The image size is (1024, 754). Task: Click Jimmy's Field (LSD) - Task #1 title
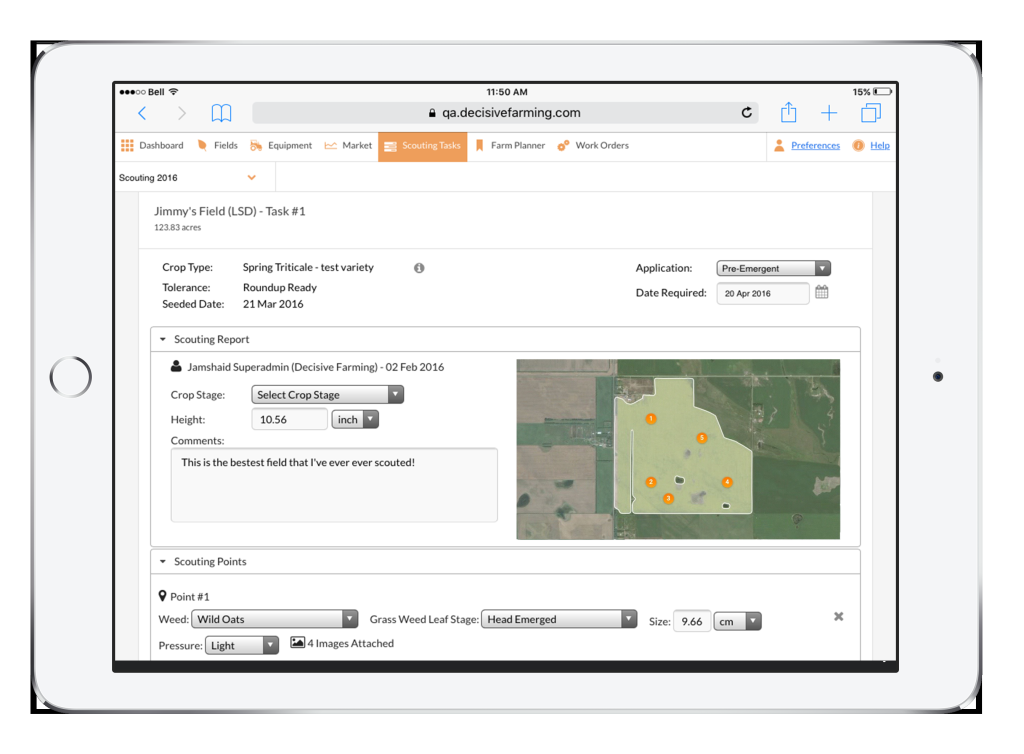coord(229,211)
